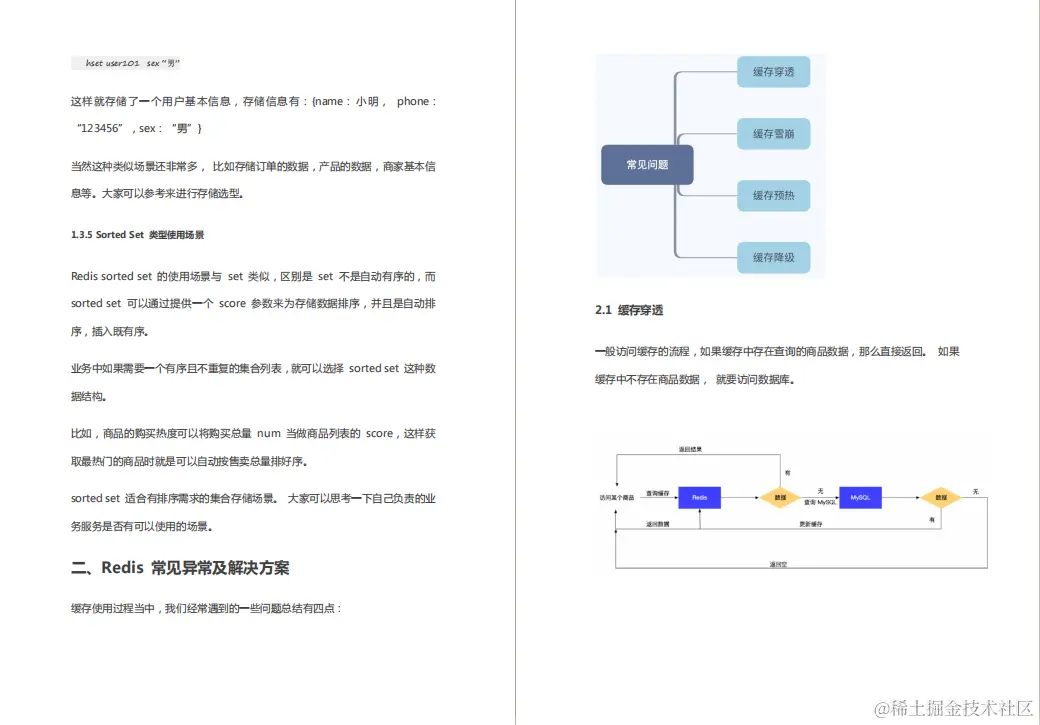Screen dimensions: 1040x725
Task: Click the line starting '取最热门的商品时'
Action: click(190, 461)
